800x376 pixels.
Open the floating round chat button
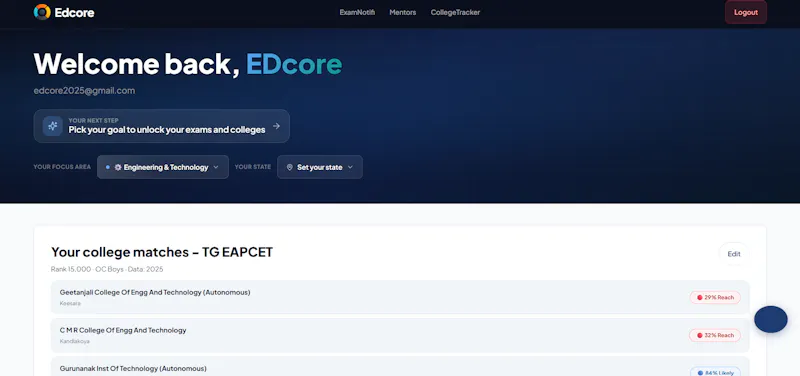click(x=771, y=319)
